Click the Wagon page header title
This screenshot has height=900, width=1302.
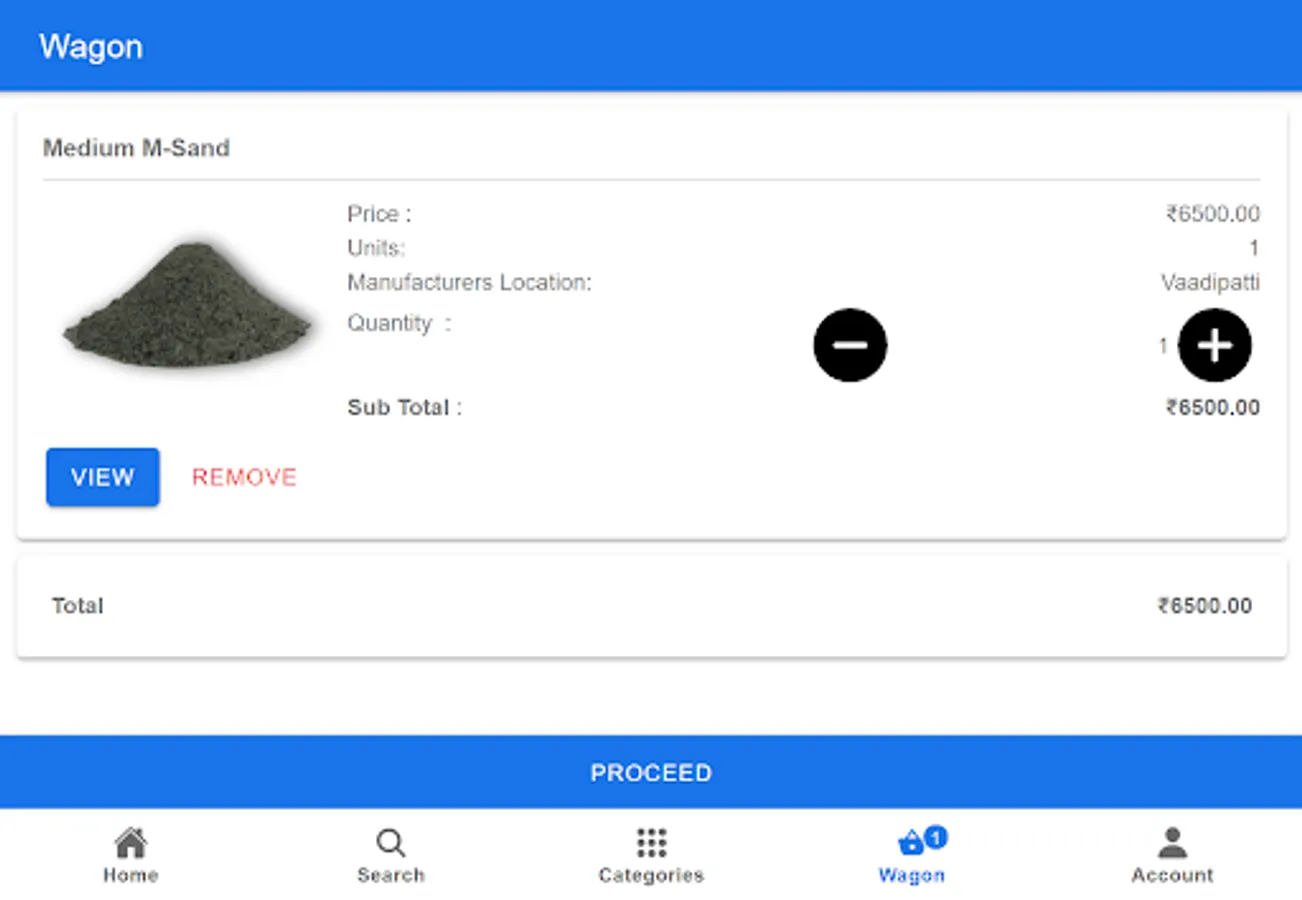click(x=91, y=47)
